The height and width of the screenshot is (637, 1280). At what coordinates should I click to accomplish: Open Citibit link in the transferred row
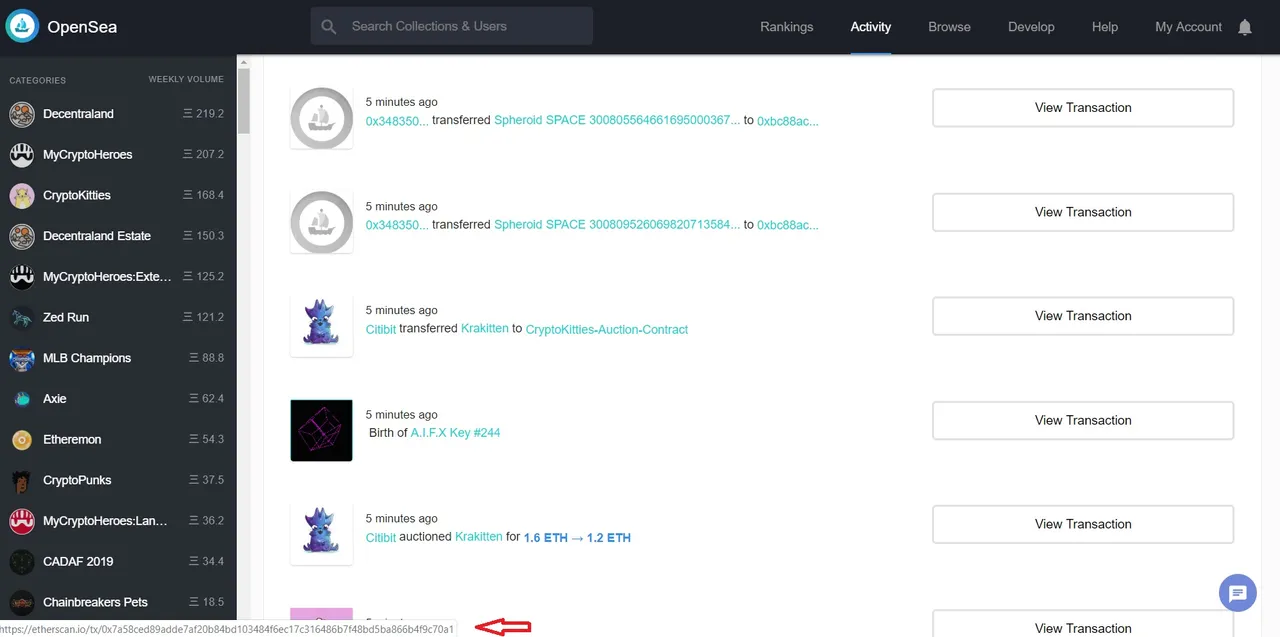[x=381, y=329]
